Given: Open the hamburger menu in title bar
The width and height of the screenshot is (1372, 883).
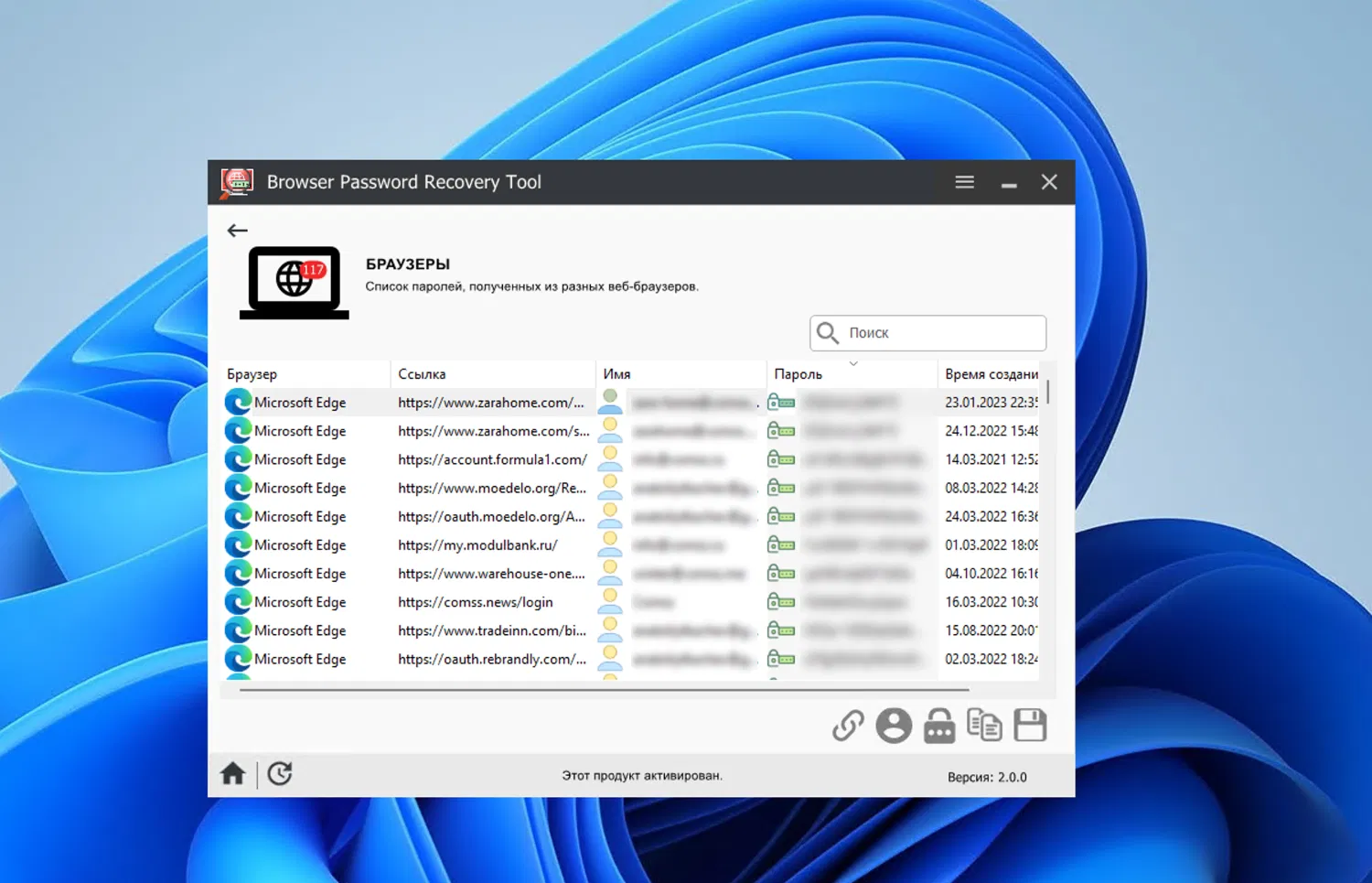Looking at the screenshot, I should tap(964, 182).
